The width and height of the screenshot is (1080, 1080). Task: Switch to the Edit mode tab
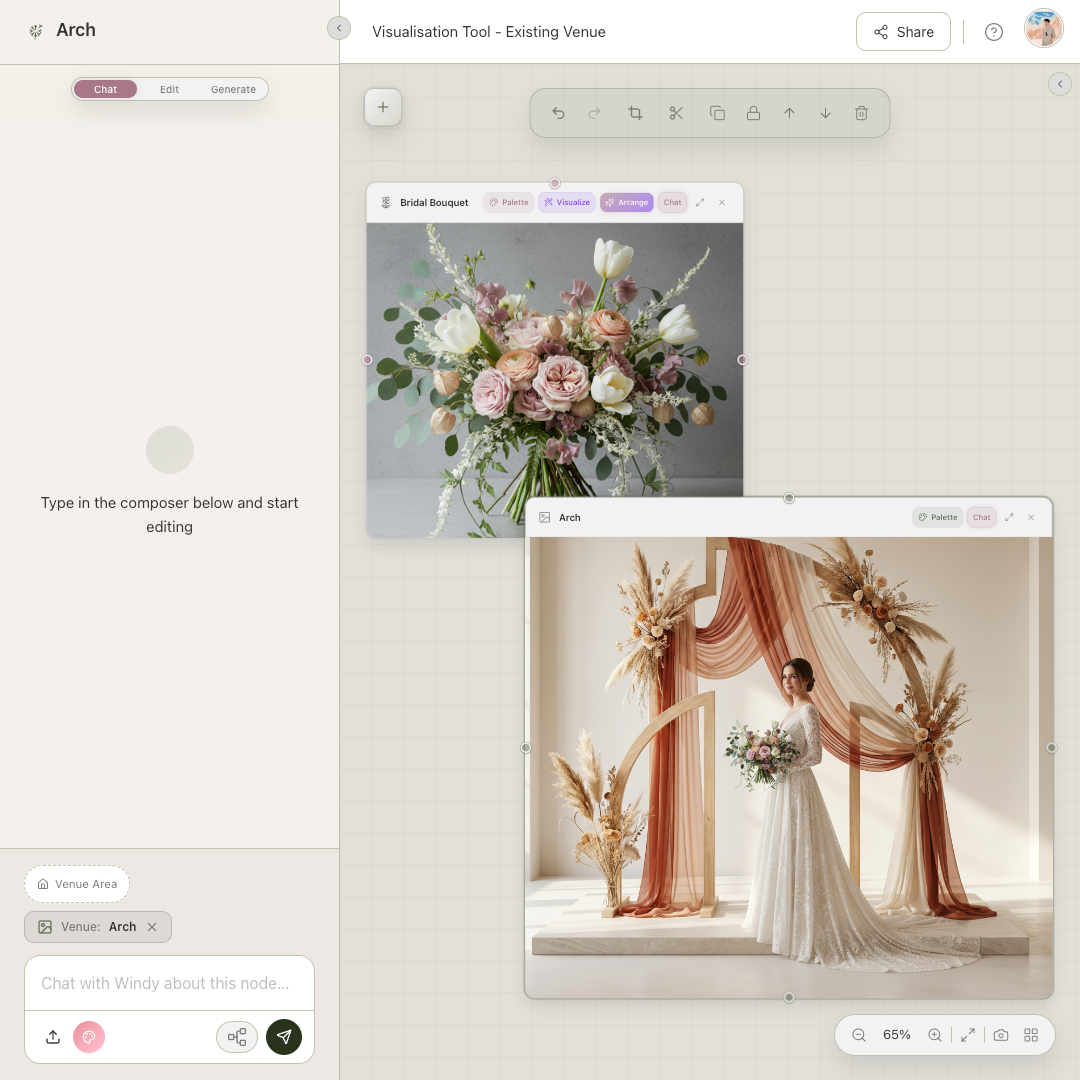[x=169, y=89]
